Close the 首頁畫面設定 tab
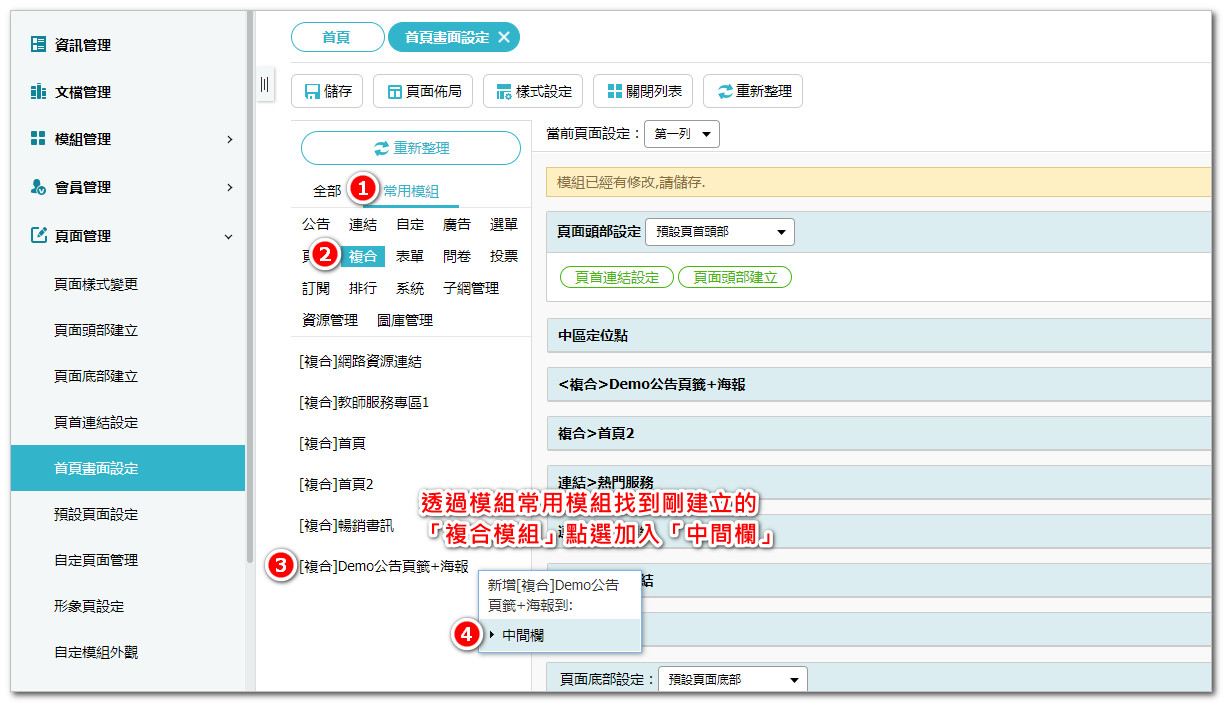 click(504, 37)
